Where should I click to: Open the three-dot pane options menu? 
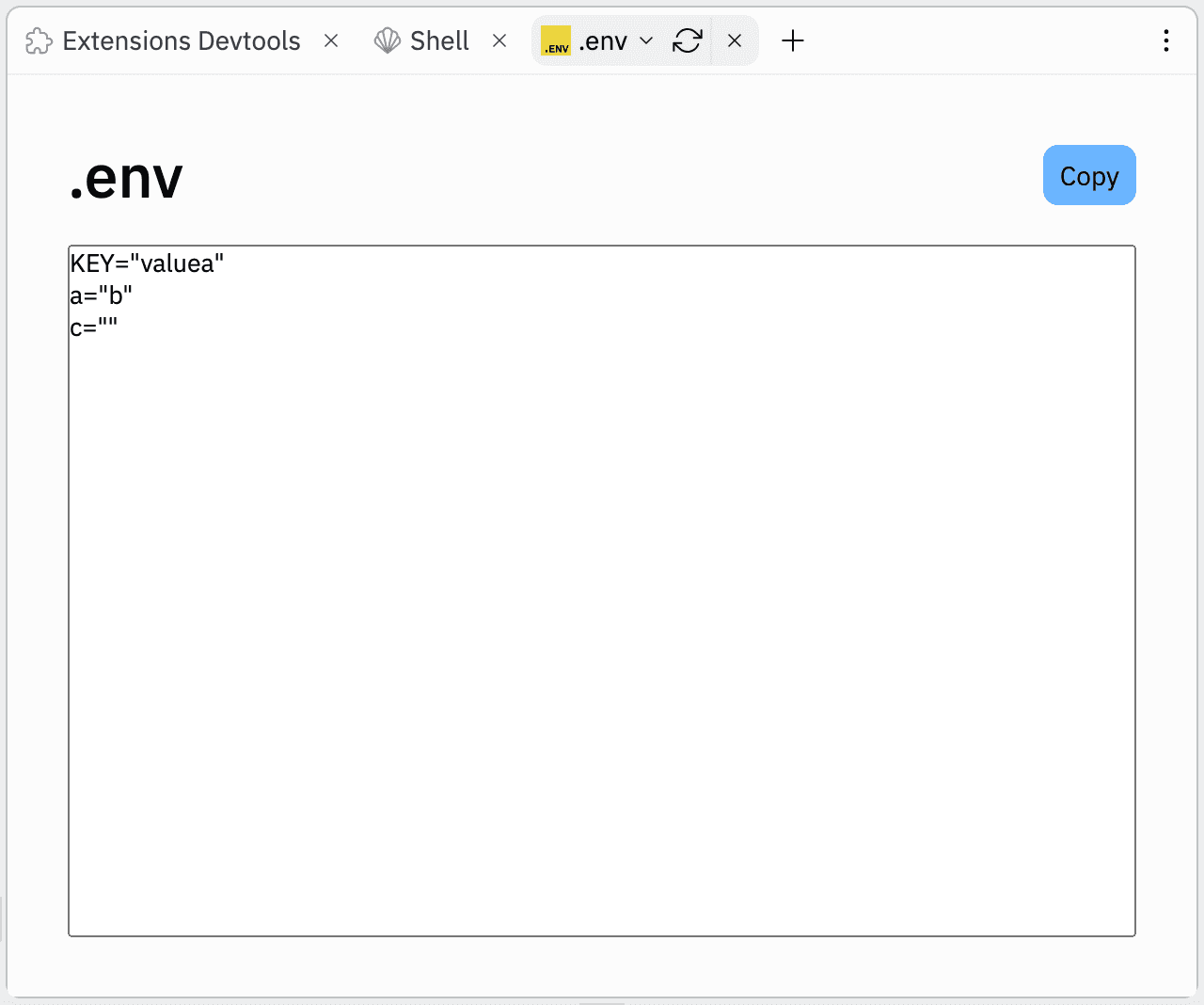[x=1165, y=41]
